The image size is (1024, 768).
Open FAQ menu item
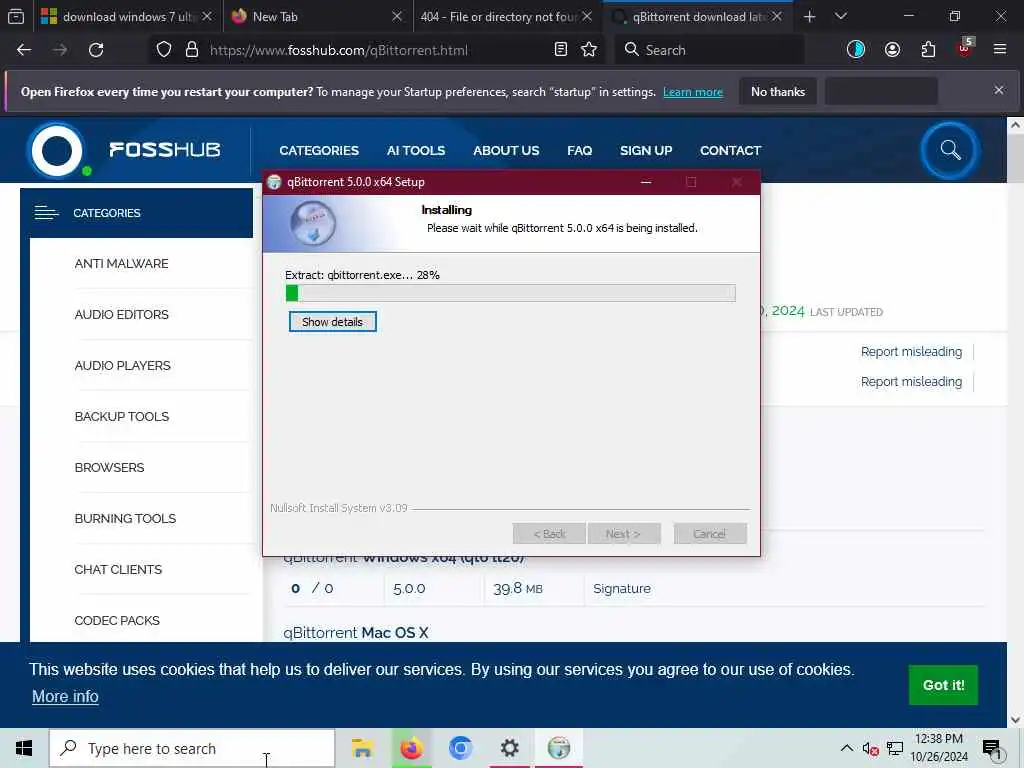[579, 150]
